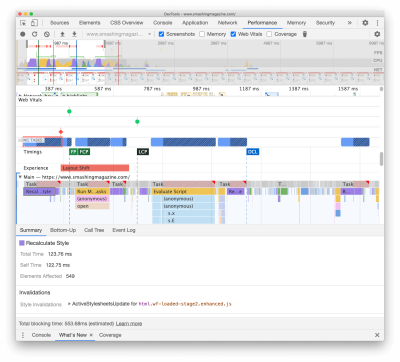Open the Application panel
The image size is (400, 362).
(x=195, y=23)
